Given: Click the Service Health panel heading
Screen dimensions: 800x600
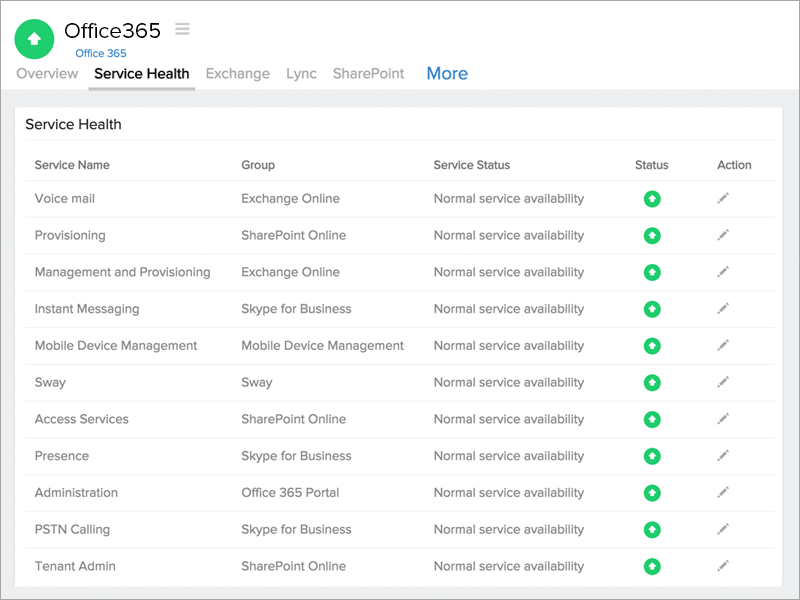Looking at the screenshot, I should click(73, 124).
